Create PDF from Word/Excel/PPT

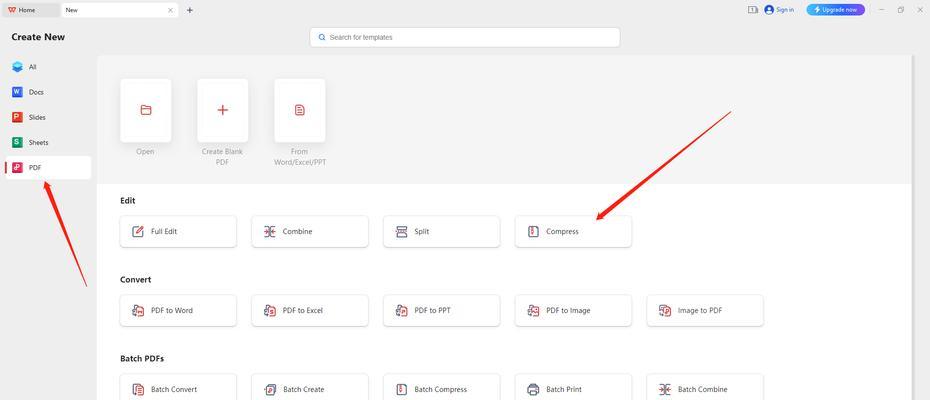[299, 110]
